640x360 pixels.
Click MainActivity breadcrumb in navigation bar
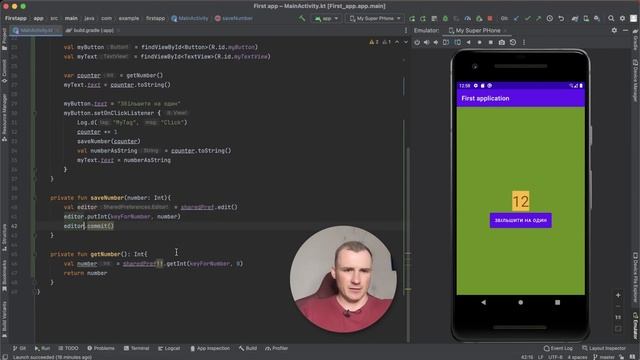click(190, 18)
